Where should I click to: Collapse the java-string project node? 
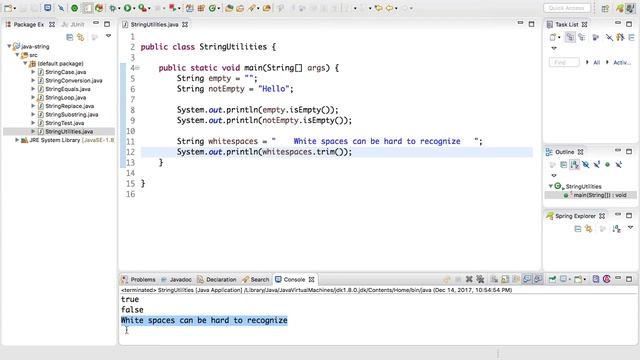pos(9,46)
